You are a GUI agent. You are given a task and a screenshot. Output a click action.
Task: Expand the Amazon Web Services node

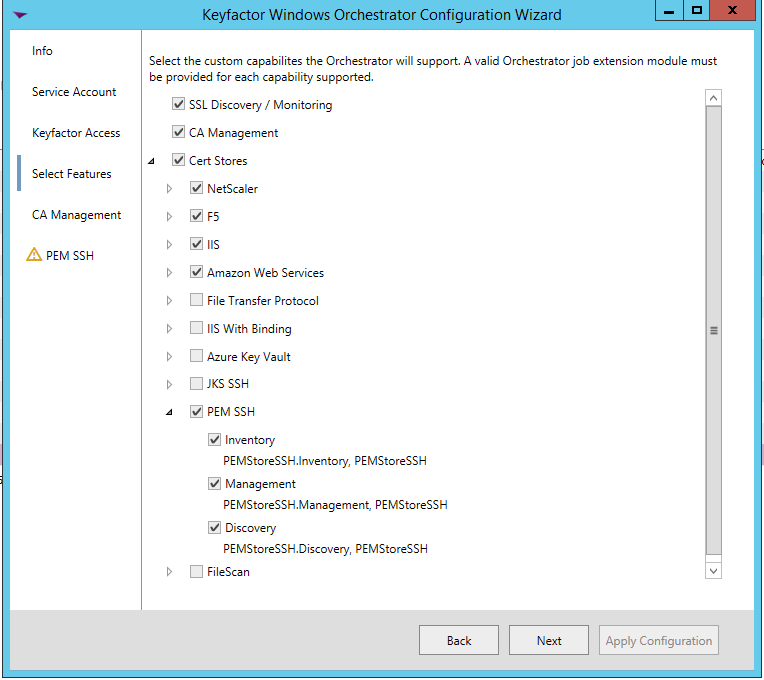pyautogui.click(x=169, y=272)
